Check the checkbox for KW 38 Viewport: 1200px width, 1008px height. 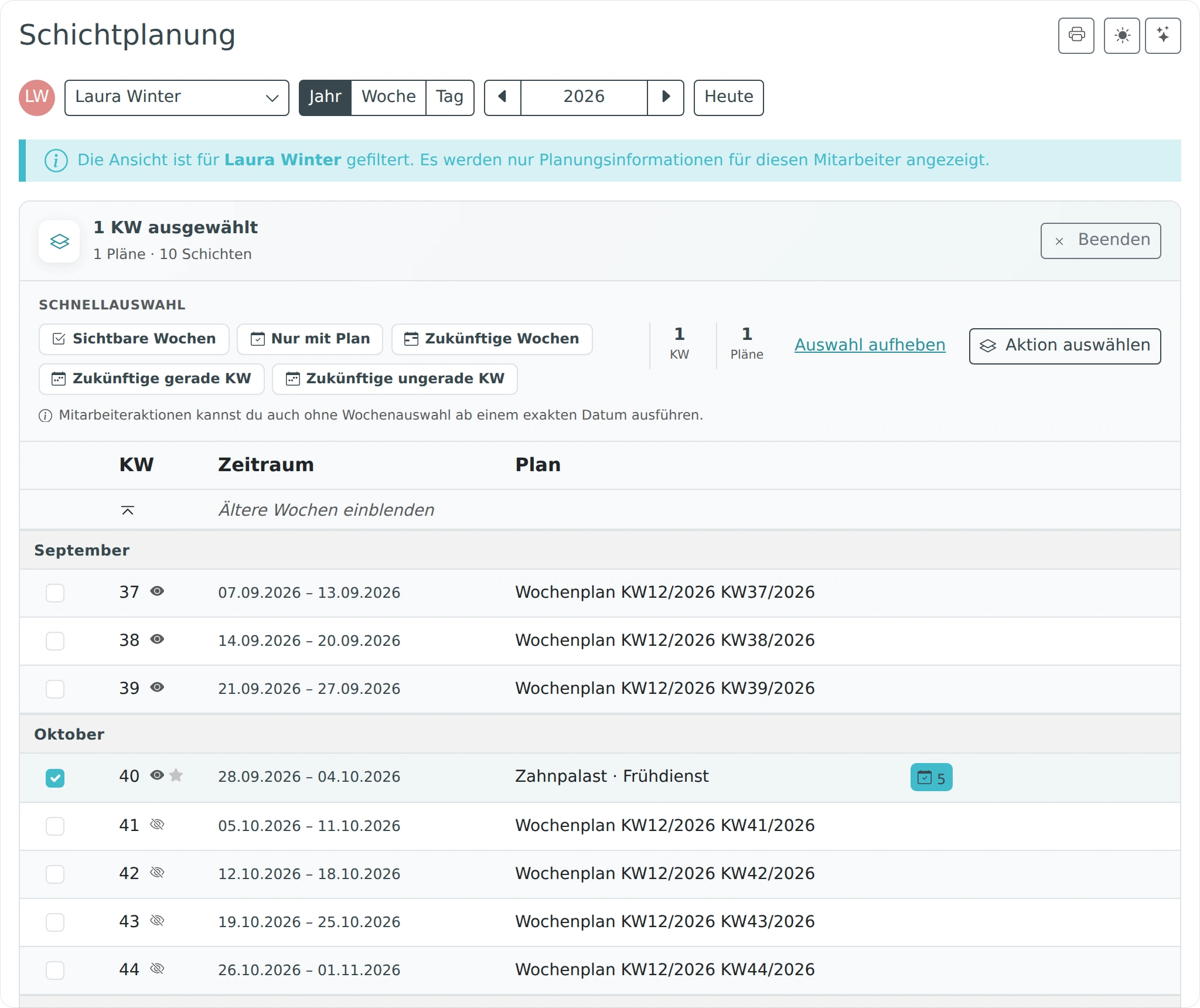(x=55, y=641)
